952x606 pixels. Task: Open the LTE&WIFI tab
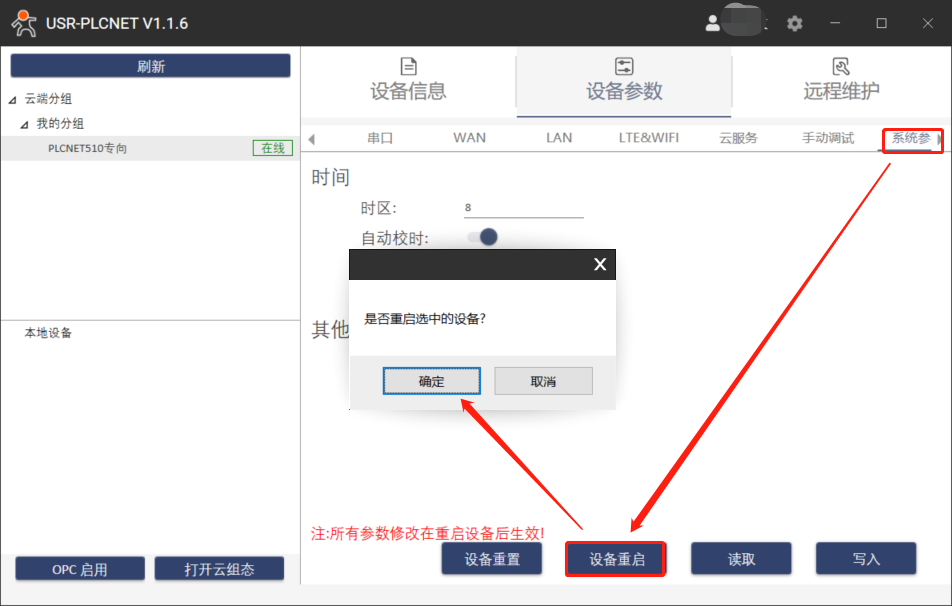point(648,138)
